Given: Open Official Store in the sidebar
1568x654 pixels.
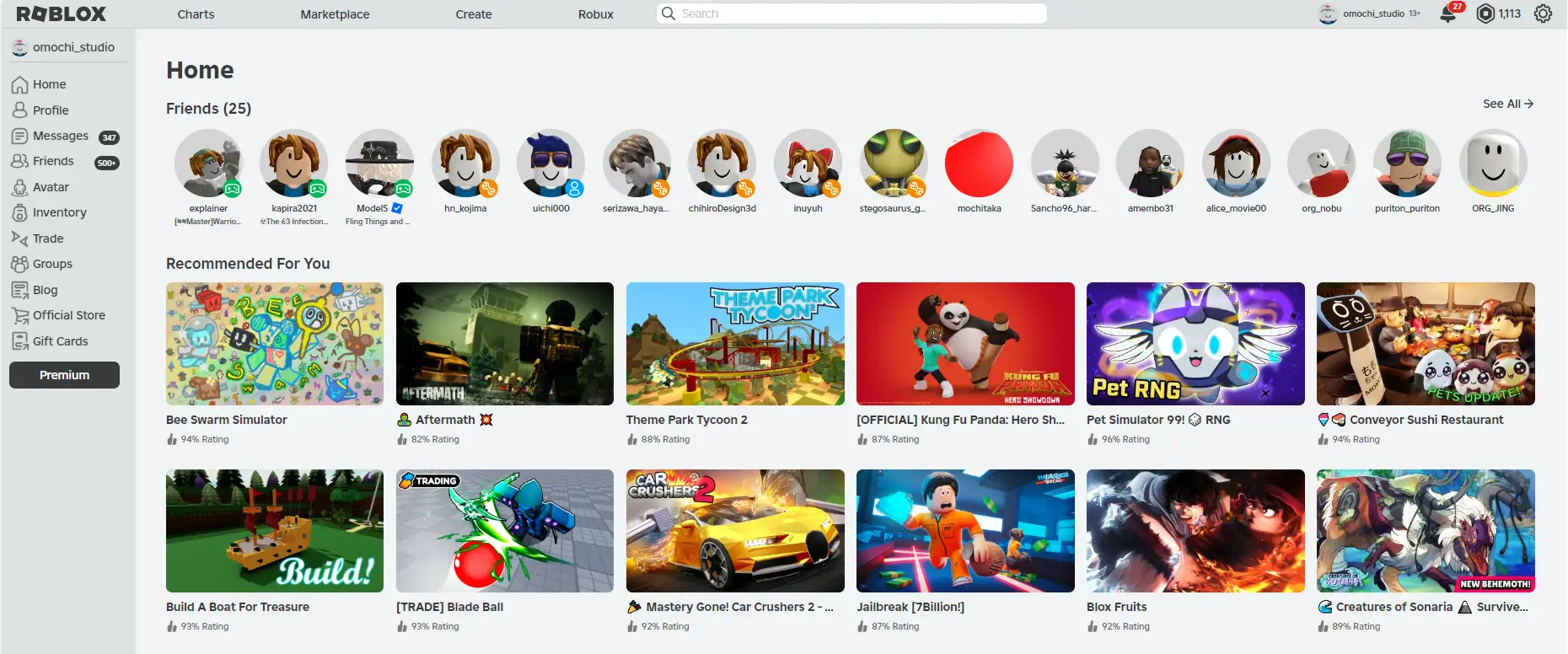Looking at the screenshot, I should pyautogui.click(x=67, y=315).
